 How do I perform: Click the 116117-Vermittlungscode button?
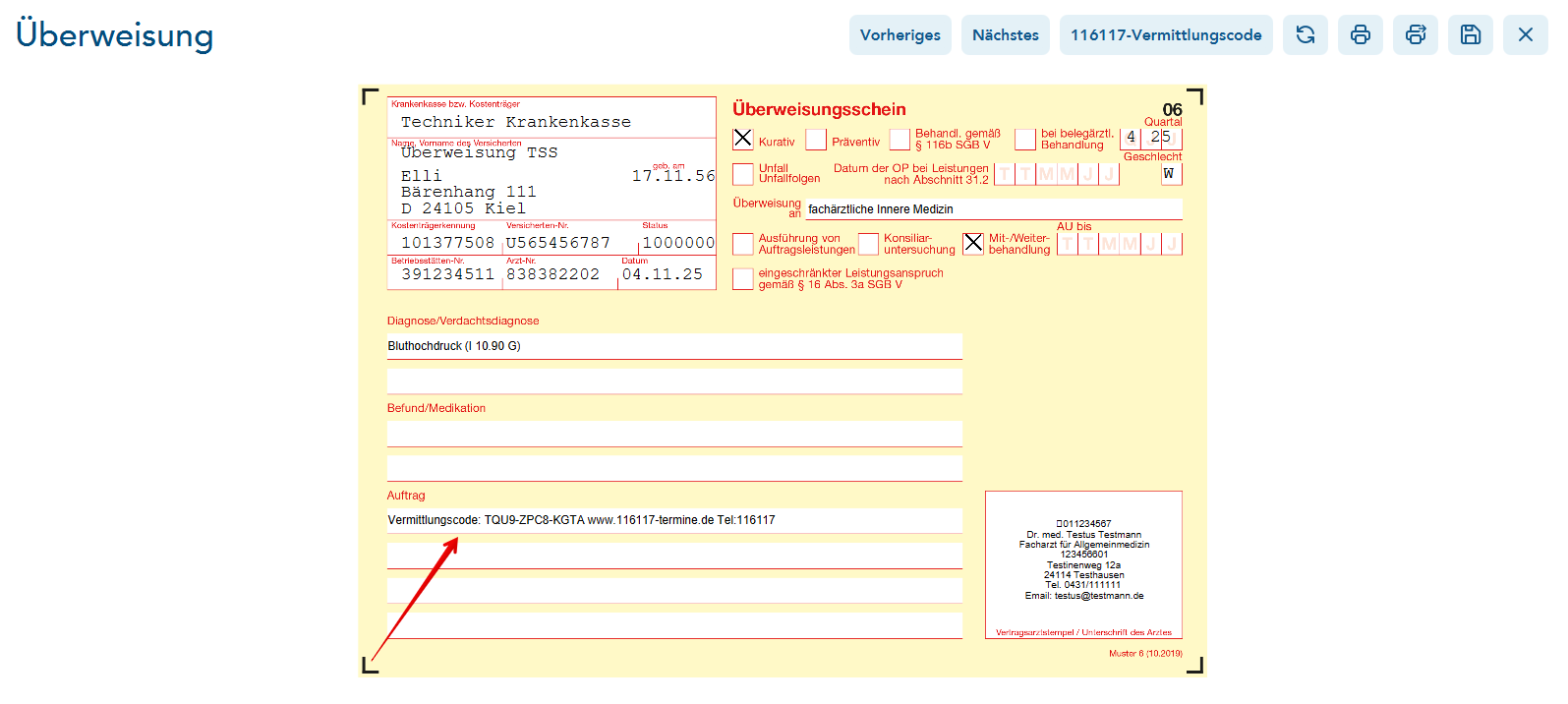[1165, 35]
